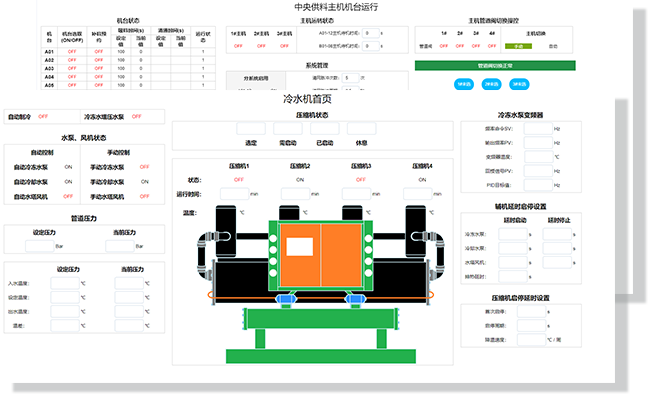Click the box above 休息
This screenshot has width=648, height=394.
pyautogui.click(x=362, y=129)
